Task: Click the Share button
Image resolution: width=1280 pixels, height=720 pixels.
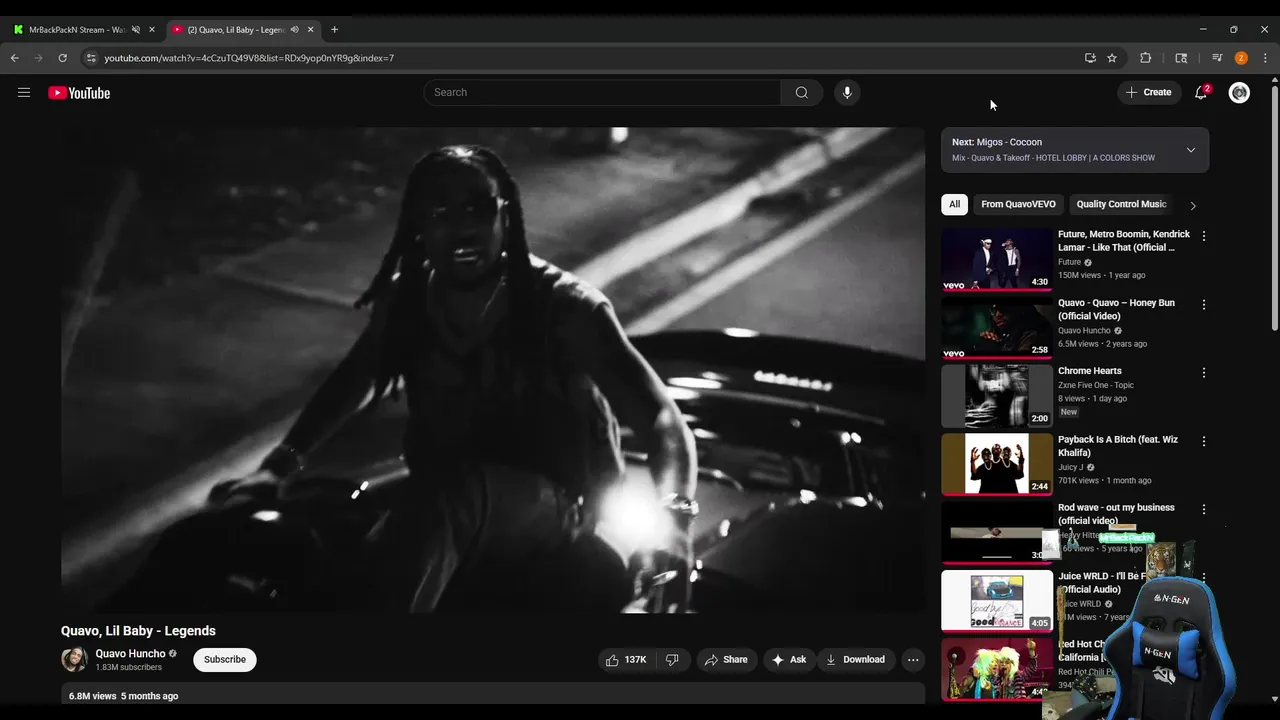Action: pyautogui.click(x=726, y=660)
